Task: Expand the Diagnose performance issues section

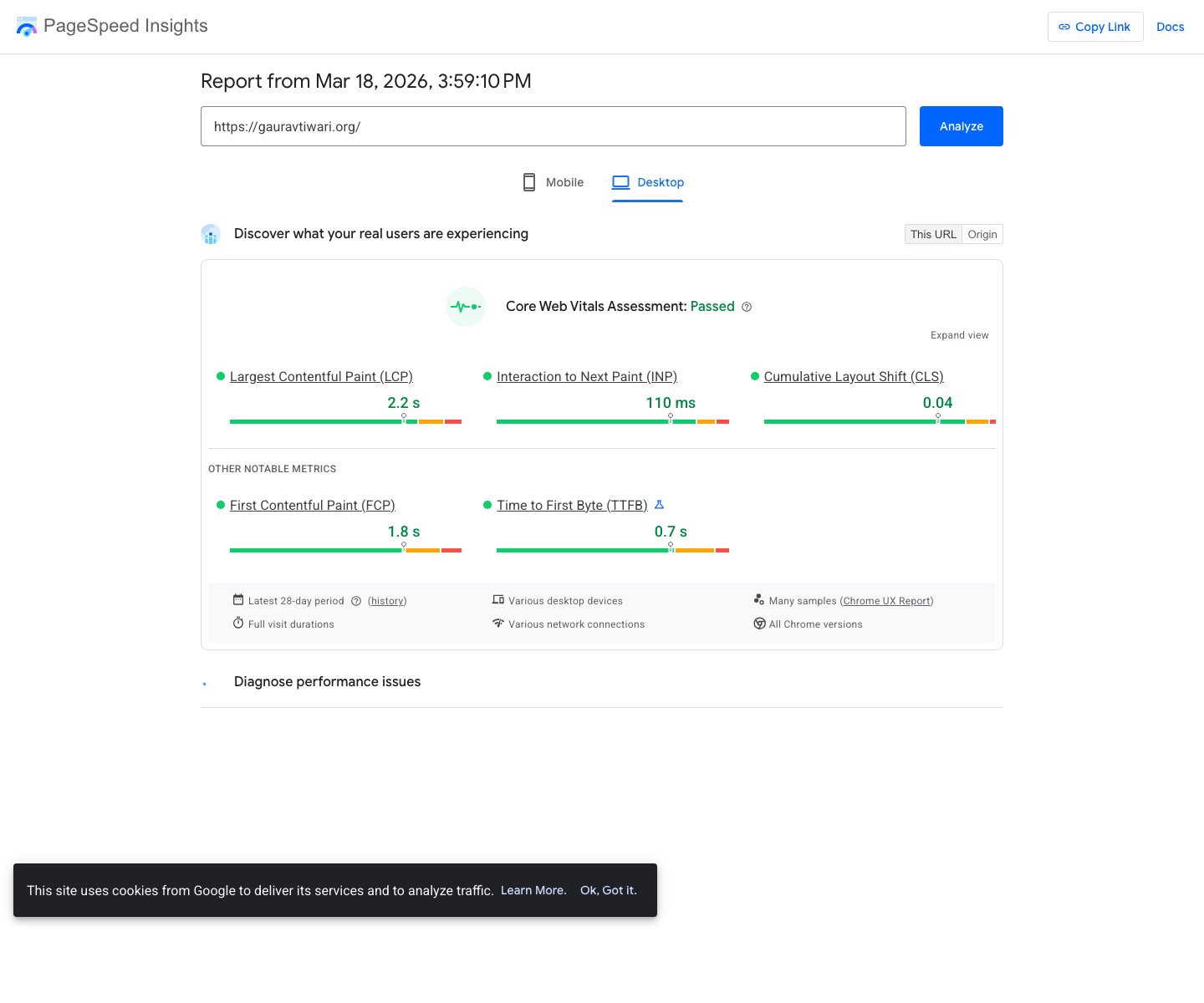Action: tap(327, 681)
